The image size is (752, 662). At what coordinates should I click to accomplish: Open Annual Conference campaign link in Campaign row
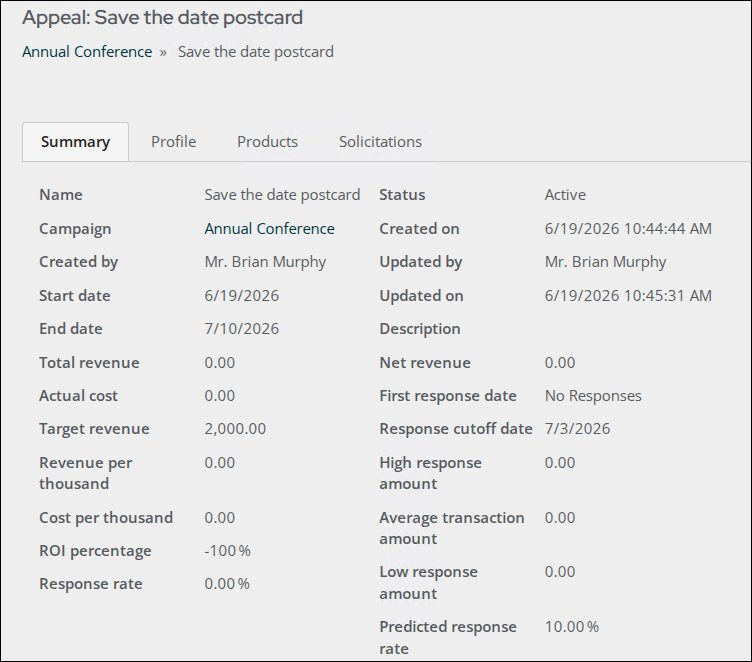(x=270, y=229)
